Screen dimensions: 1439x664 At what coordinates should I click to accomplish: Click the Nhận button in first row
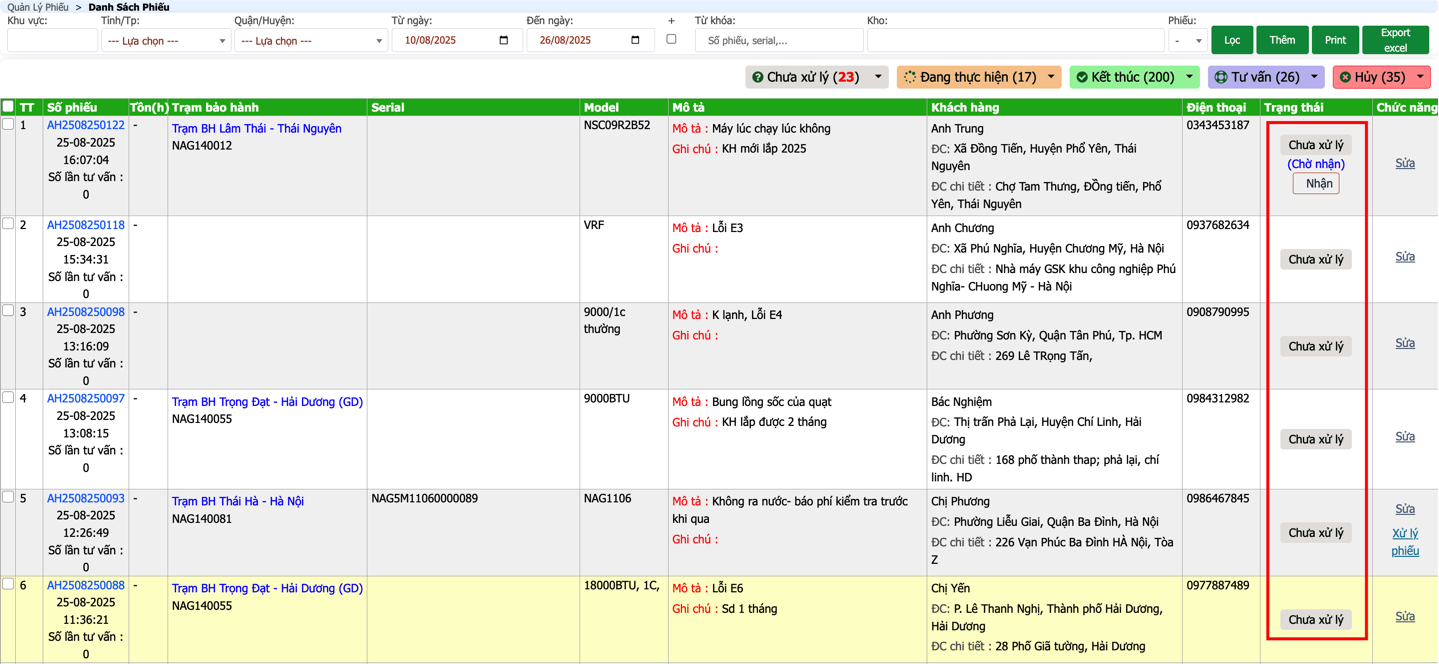pos(1318,184)
